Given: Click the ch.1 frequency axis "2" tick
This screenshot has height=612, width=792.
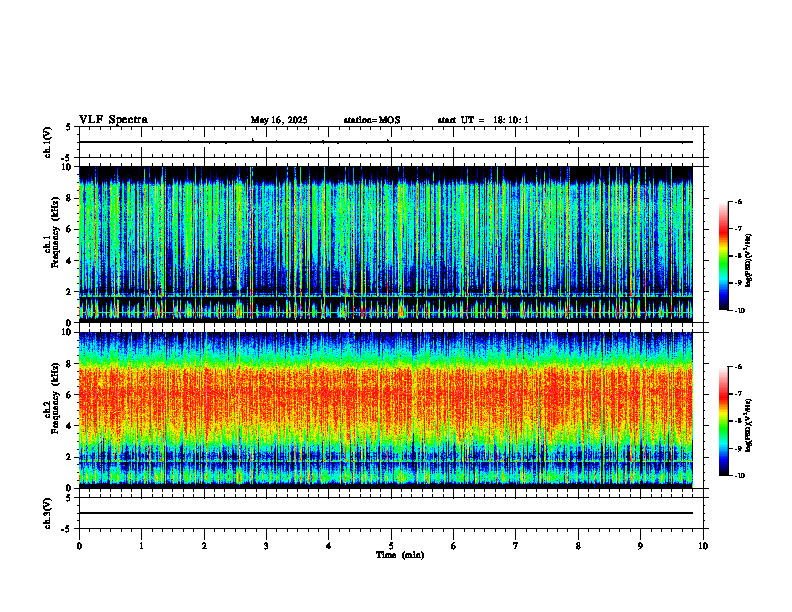Looking at the screenshot, I should 70,291.
